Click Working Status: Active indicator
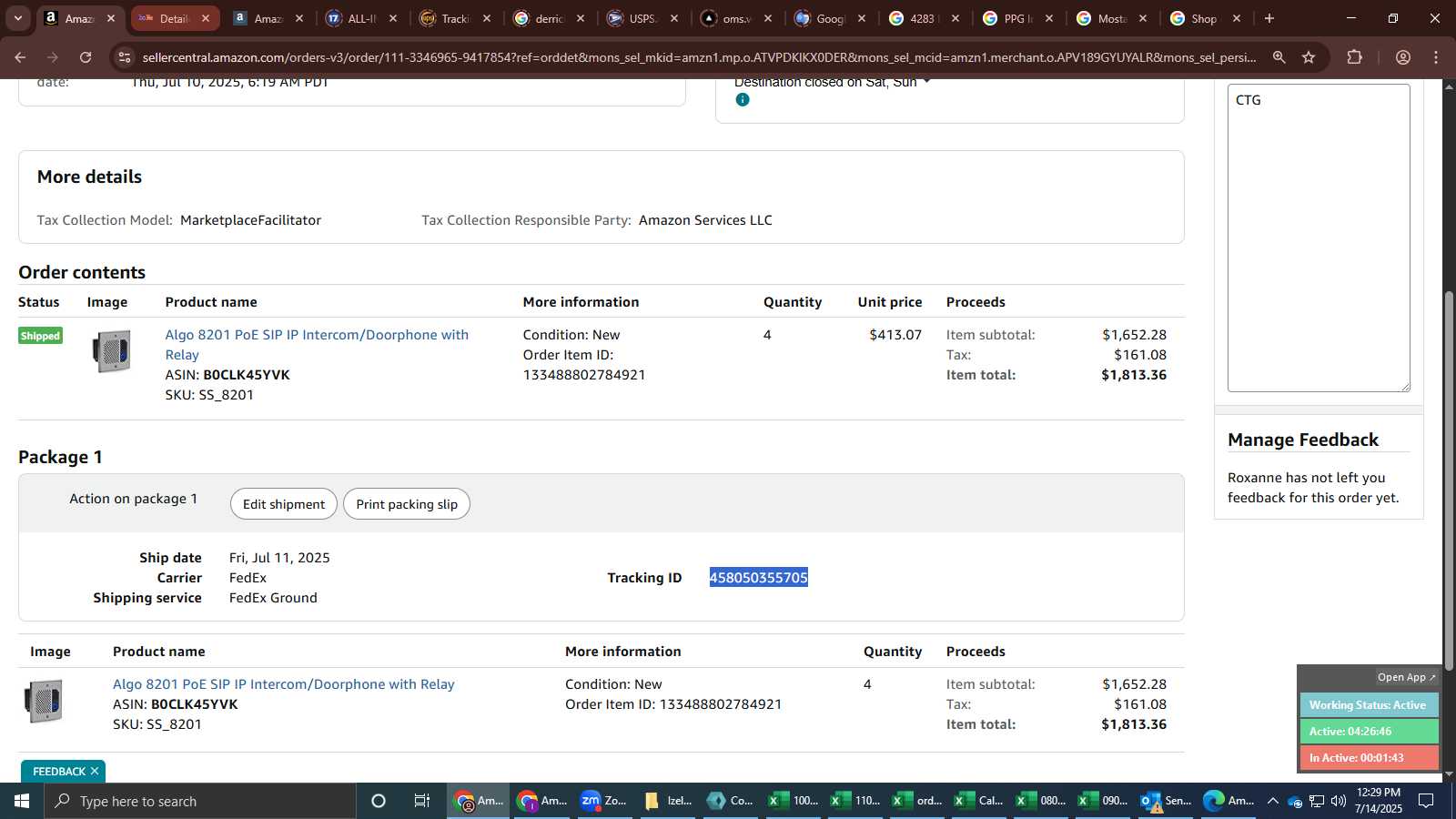Viewport: 1456px width, 819px height. [x=1369, y=705]
